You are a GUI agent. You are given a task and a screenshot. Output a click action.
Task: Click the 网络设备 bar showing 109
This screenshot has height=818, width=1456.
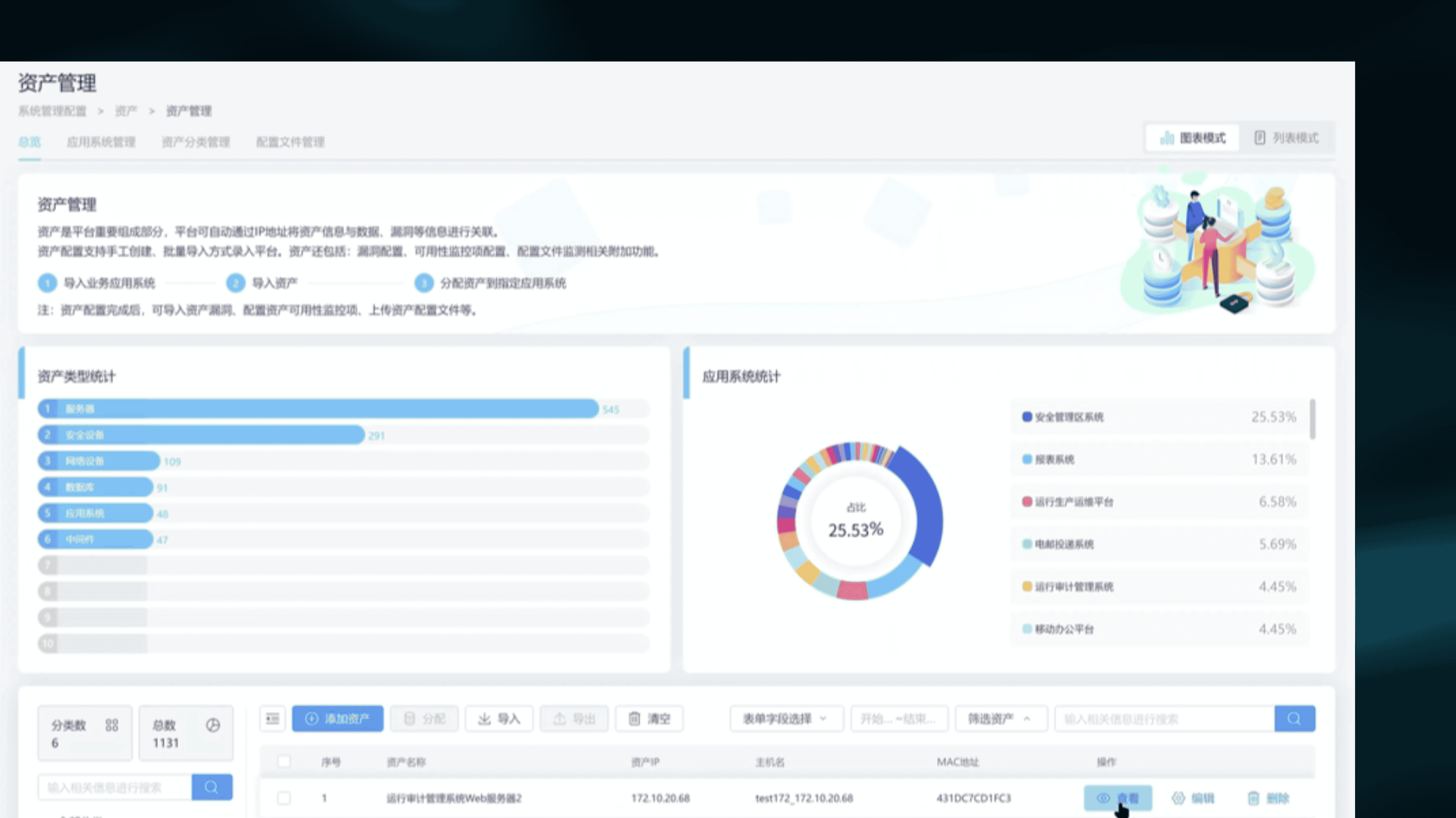99,460
